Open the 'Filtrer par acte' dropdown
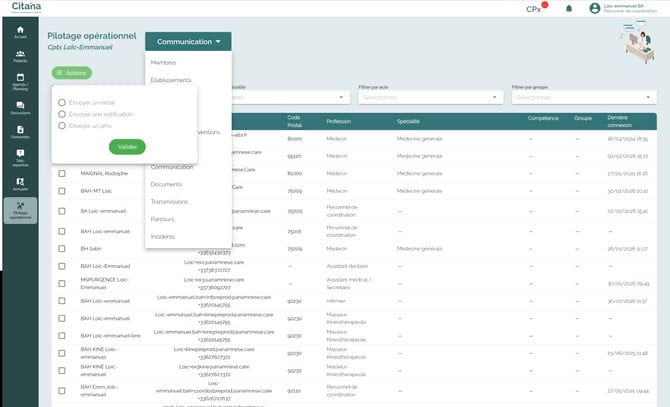Viewport: 670px width, 407px height. click(430, 97)
